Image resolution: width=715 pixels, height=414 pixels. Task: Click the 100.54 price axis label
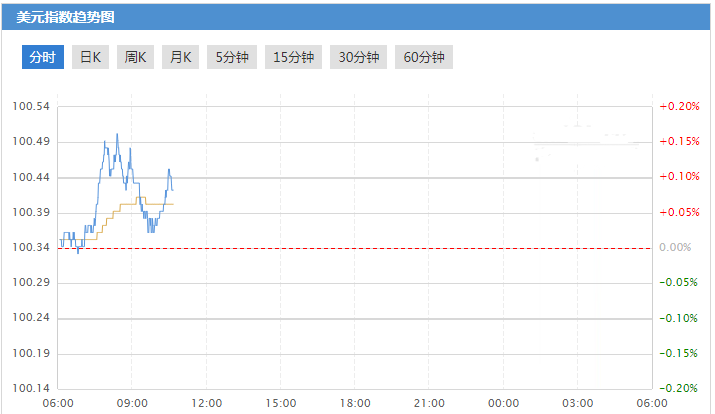tap(31, 107)
